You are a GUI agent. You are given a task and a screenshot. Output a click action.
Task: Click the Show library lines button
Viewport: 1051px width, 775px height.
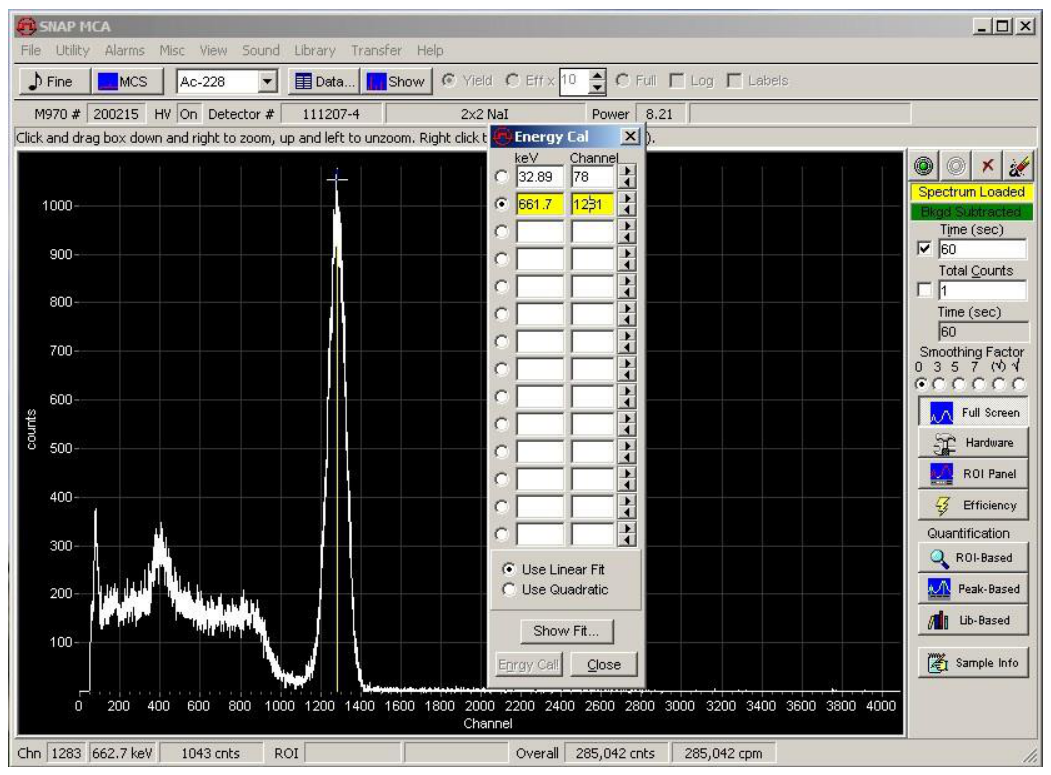(397, 81)
